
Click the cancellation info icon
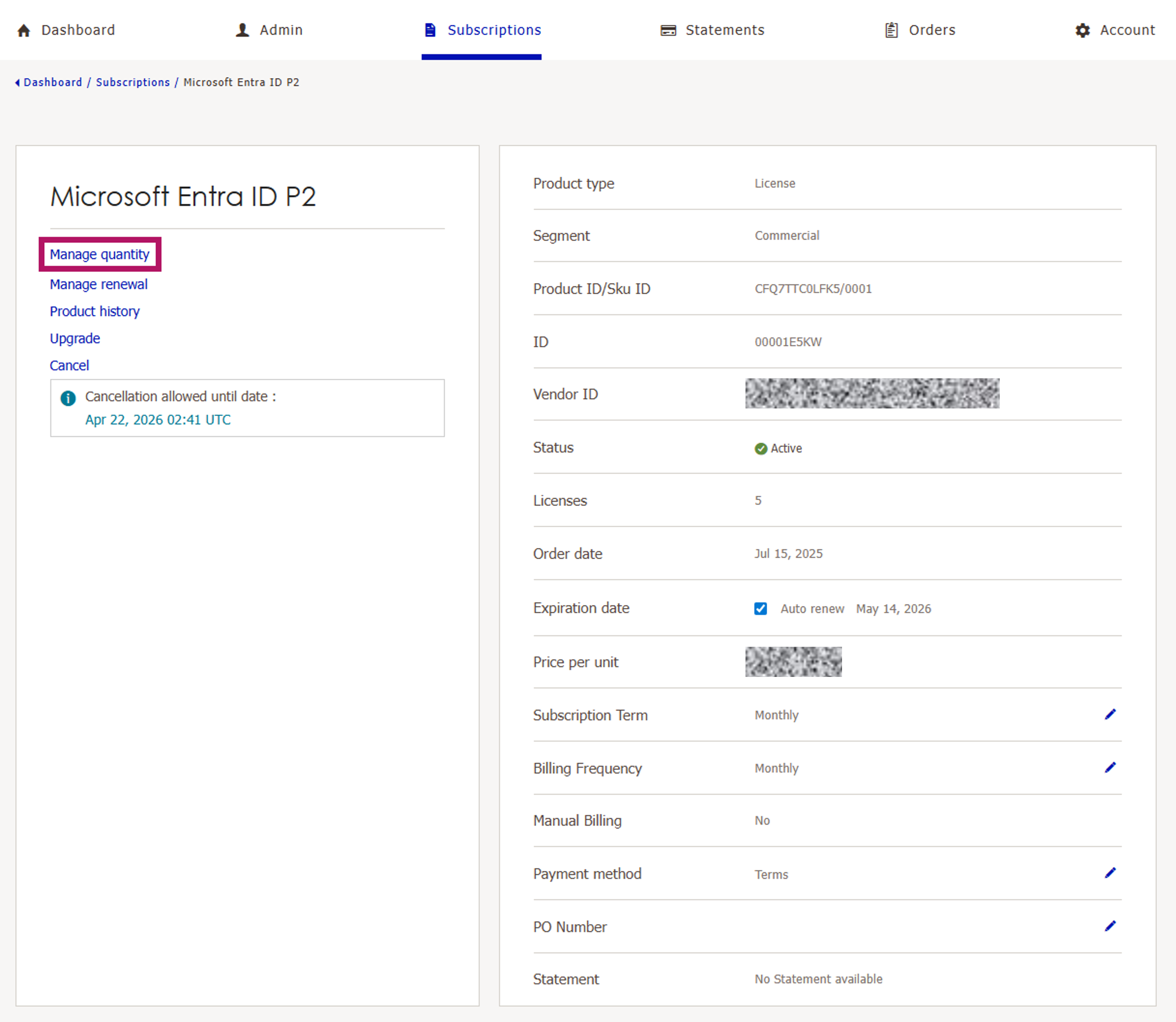[x=68, y=398]
